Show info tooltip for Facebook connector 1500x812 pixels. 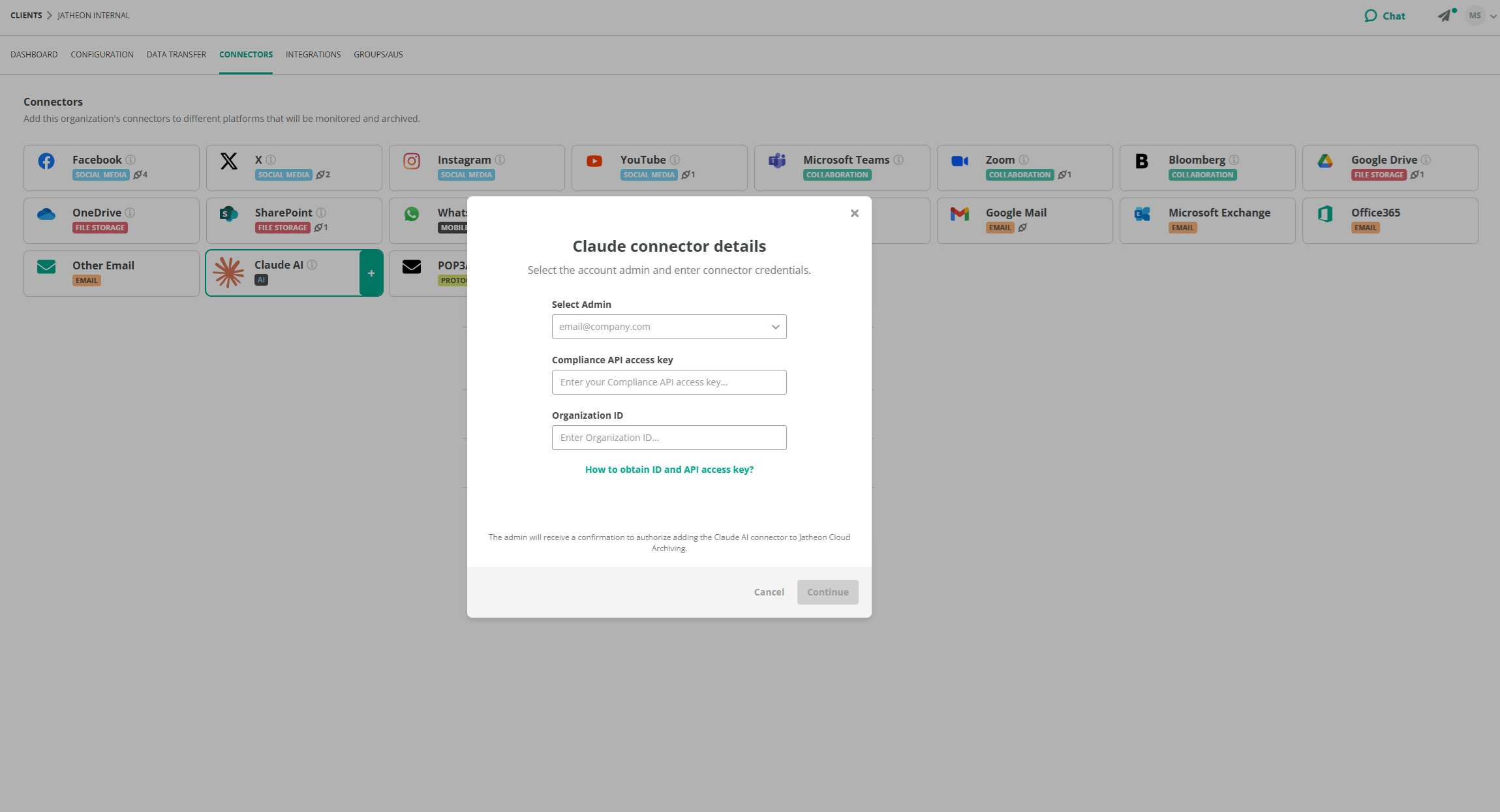[130, 160]
